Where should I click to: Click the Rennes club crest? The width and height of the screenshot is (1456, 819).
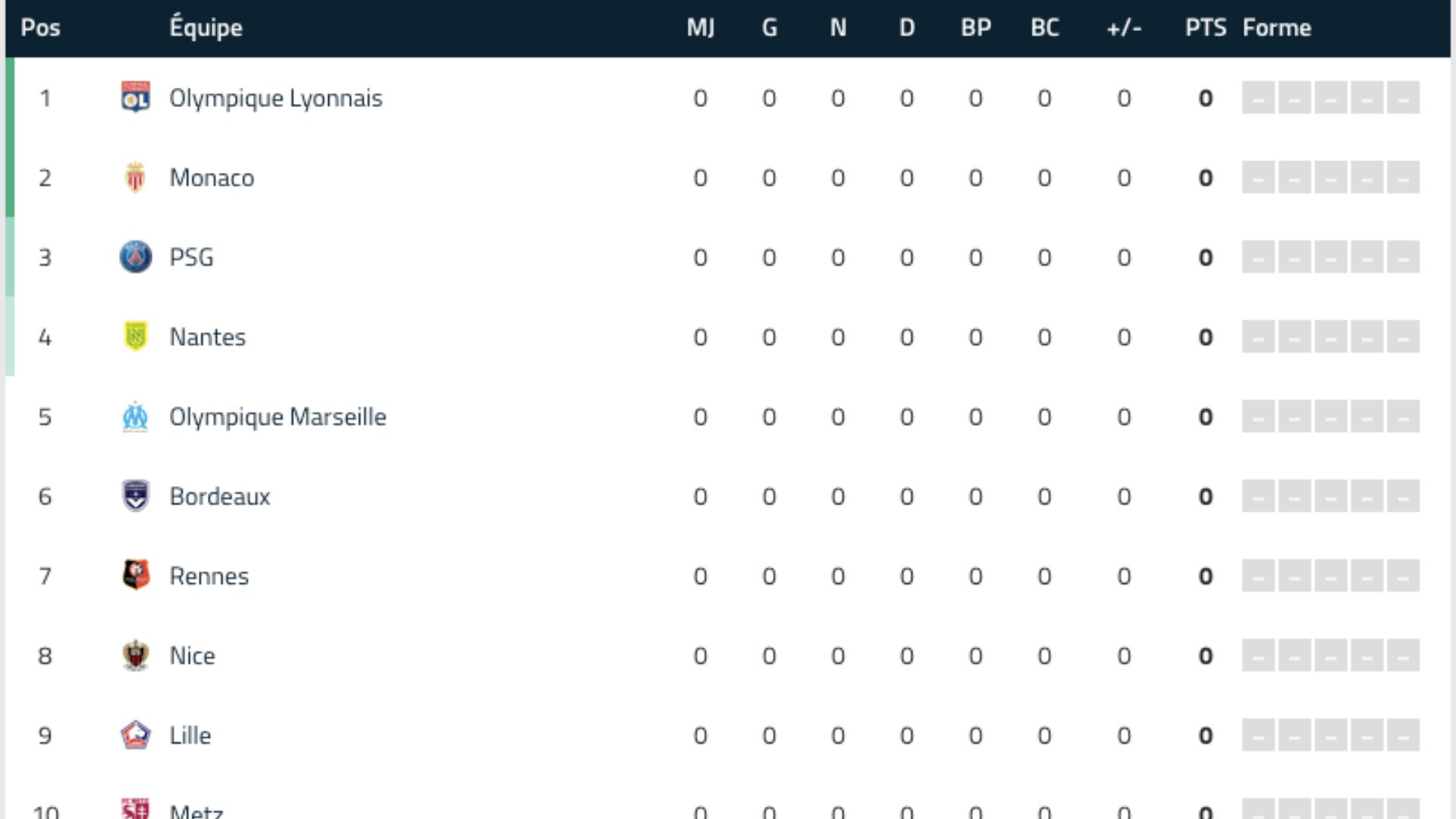tap(136, 576)
